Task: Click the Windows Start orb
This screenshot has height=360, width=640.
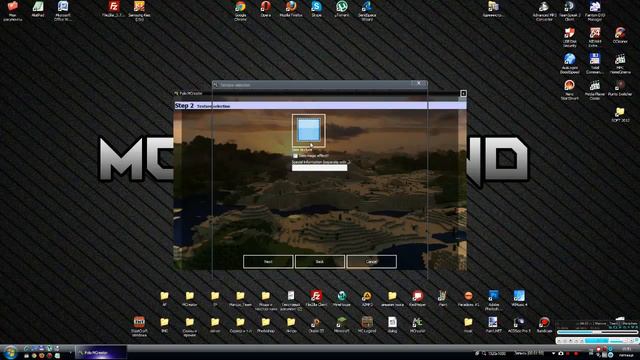Action: click(x=10, y=352)
